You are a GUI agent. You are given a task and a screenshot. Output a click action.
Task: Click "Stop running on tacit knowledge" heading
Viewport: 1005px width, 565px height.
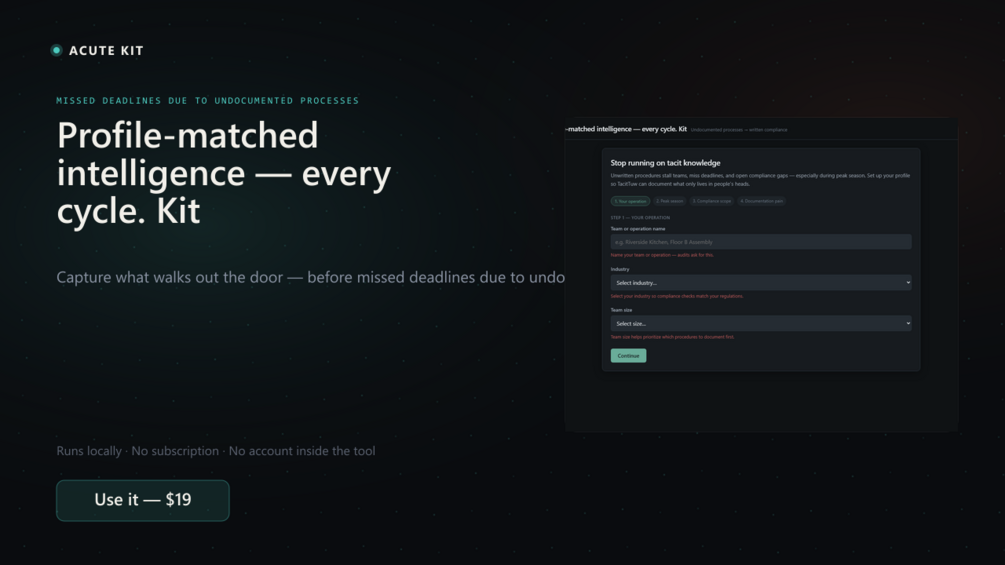pyautogui.click(x=665, y=163)
